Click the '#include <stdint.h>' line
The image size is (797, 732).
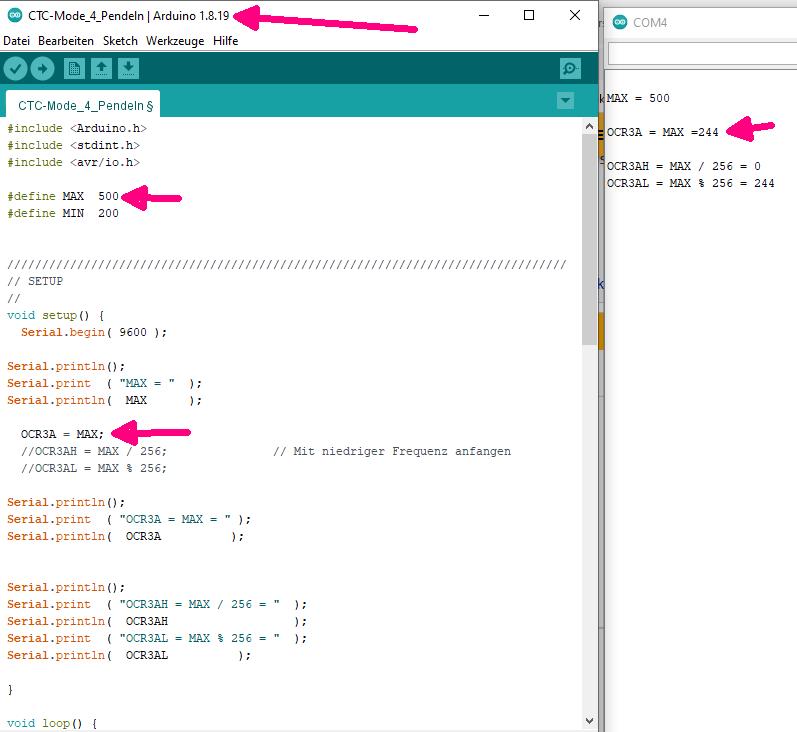[x=73, y=145]
